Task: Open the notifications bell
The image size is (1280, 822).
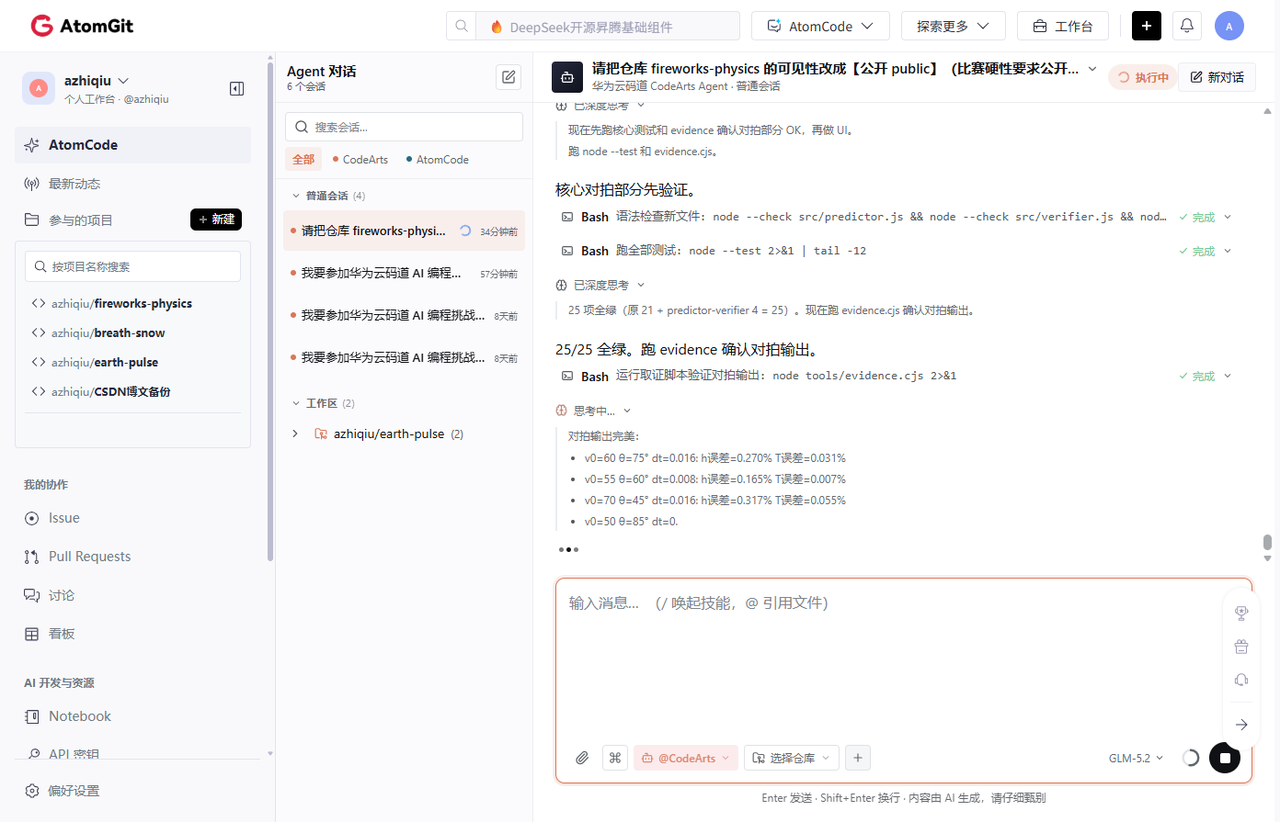Action: pyautogui.click(x=1187, y=26)
